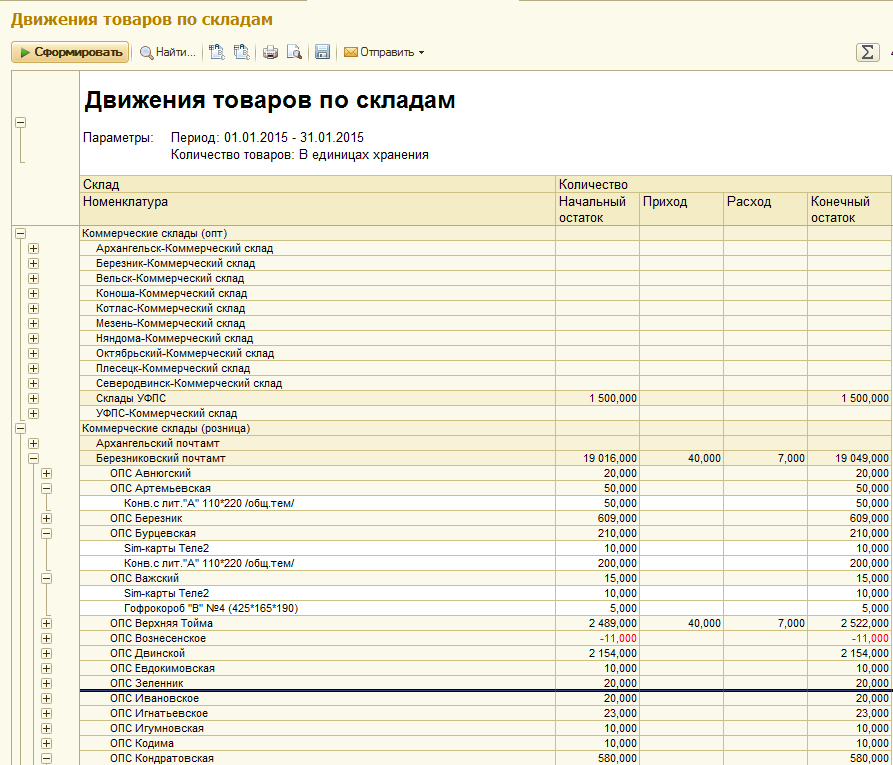Expand the ОПС Вознесенское row
Image resolution: width=893 pixels, height=765 pixels.
pos(46,638)
